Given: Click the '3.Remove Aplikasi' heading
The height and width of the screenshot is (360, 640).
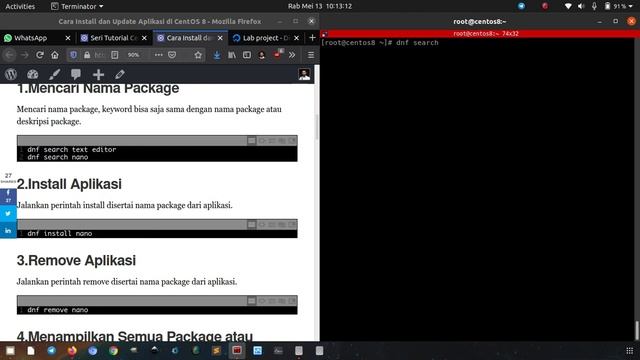Looking at the screenshot, I should 76,260.
